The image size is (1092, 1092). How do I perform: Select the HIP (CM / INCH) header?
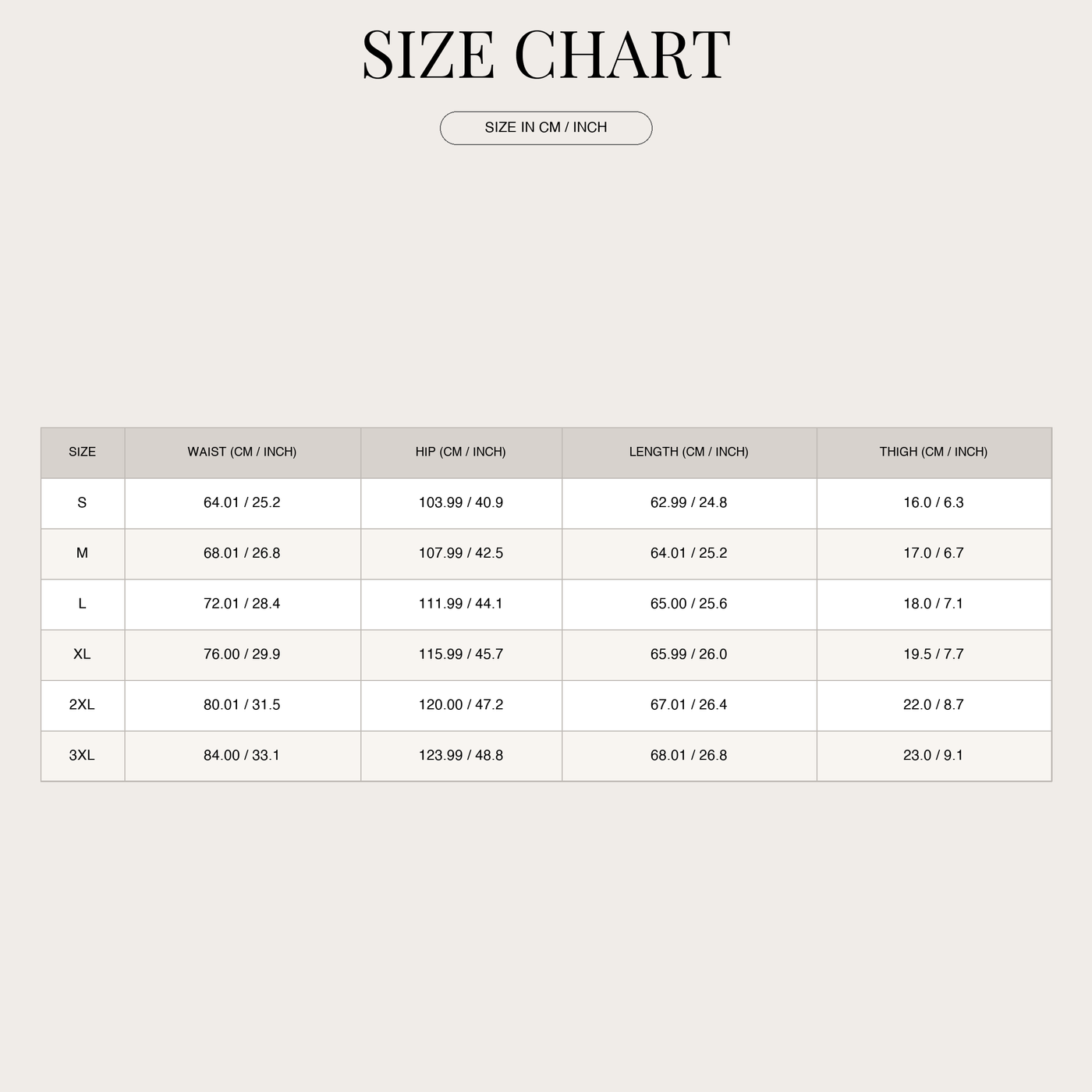tap(461, 452)
